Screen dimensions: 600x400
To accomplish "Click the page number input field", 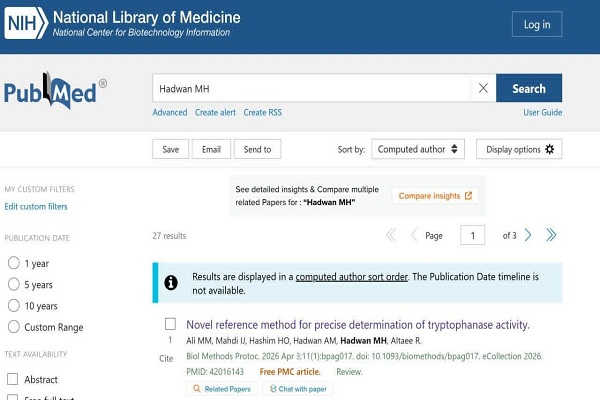I will click(473, 235).
